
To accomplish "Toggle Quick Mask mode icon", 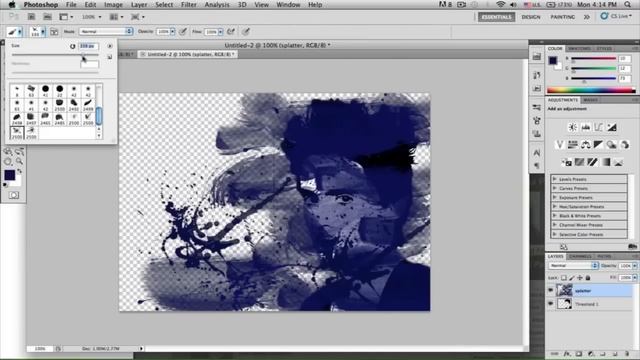I will [13, 195].
